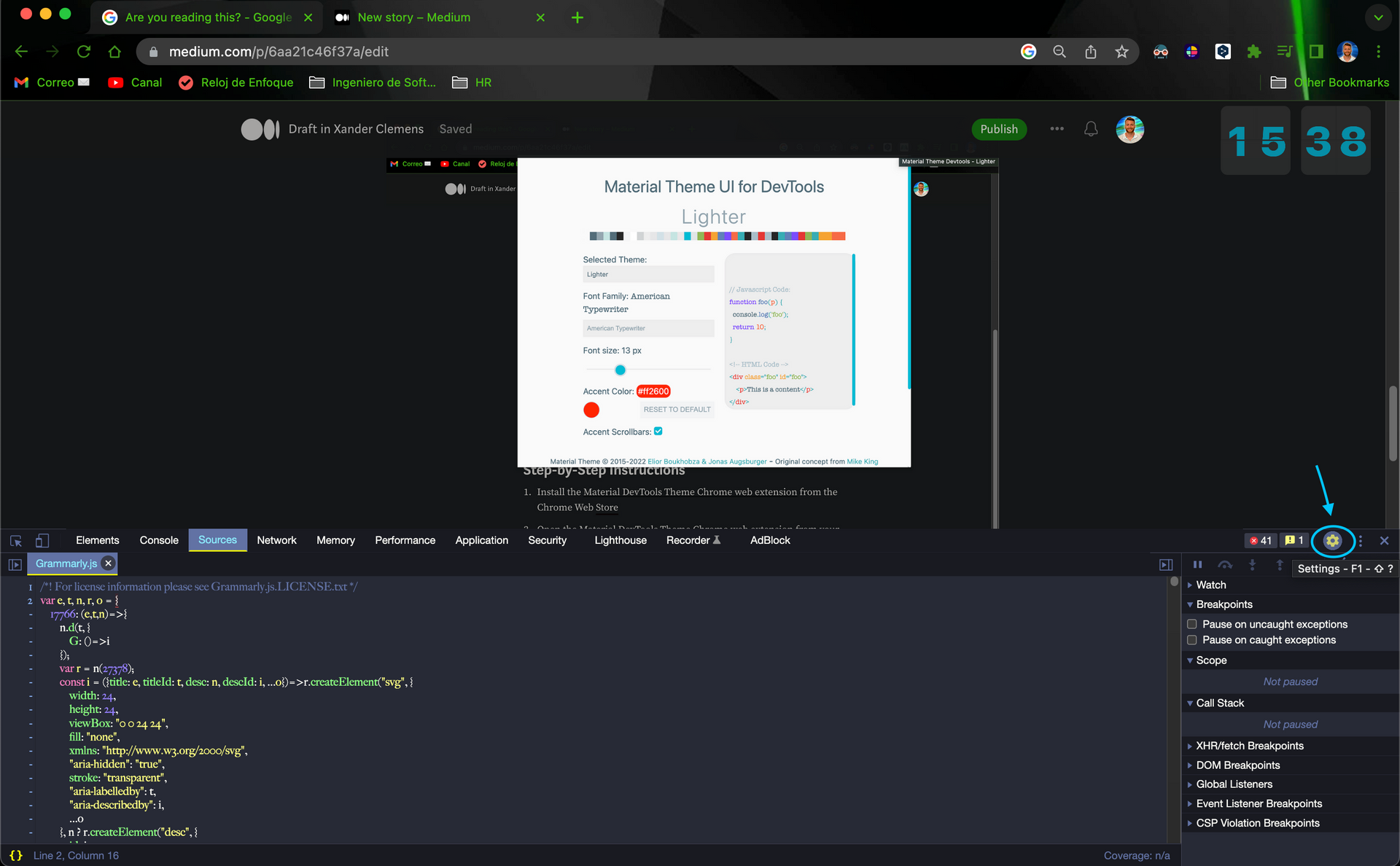
Task: Toggle Chrome side panel icon
Action: tap(1315, 51)
